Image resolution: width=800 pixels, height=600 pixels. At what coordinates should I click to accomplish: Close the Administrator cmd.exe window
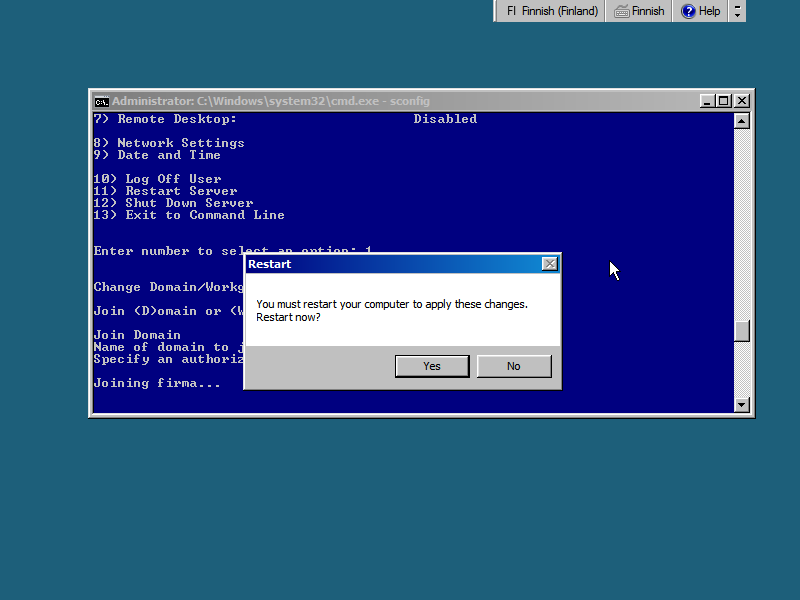tap(742, 101)
